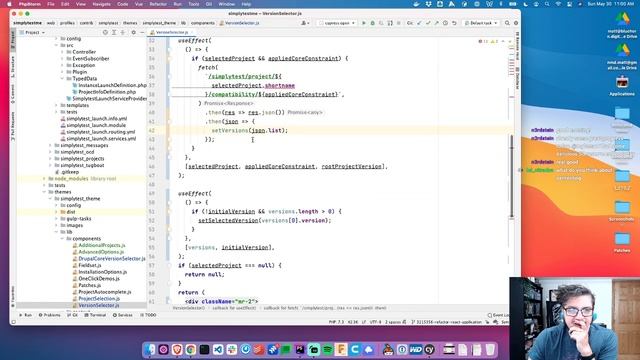This screenshot has width=640, height=360.
Task: Open simplytest_launch.routing.yml file
Action: pyautogui.click(x=100, y=132)
